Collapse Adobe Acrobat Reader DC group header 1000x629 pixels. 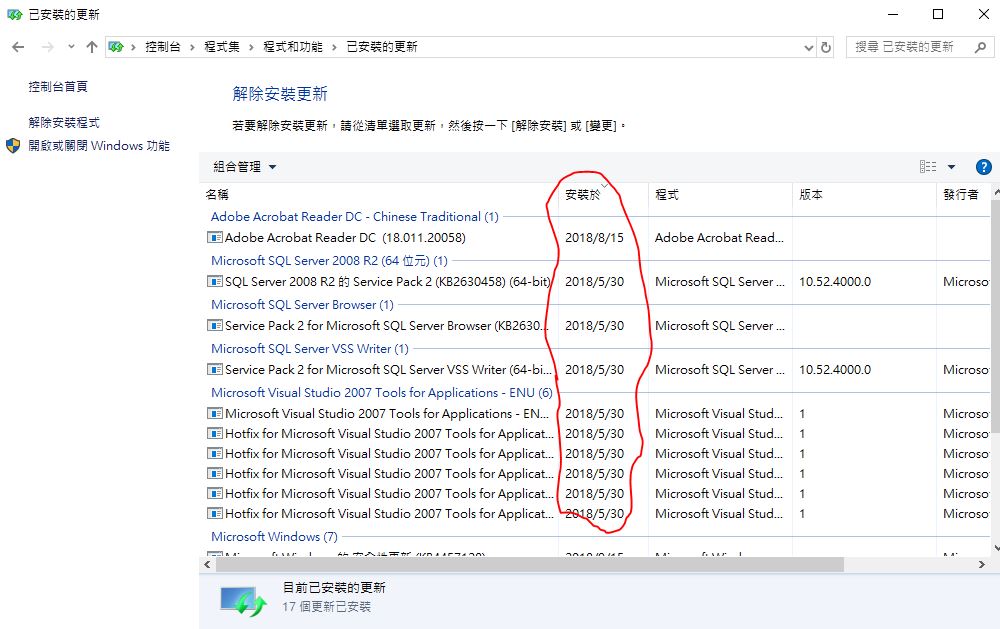pyautogui.click(x=355, y=217)
